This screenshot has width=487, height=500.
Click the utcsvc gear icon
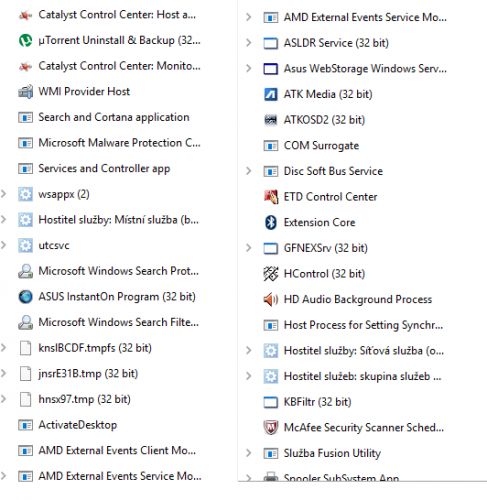pos(25,246)
